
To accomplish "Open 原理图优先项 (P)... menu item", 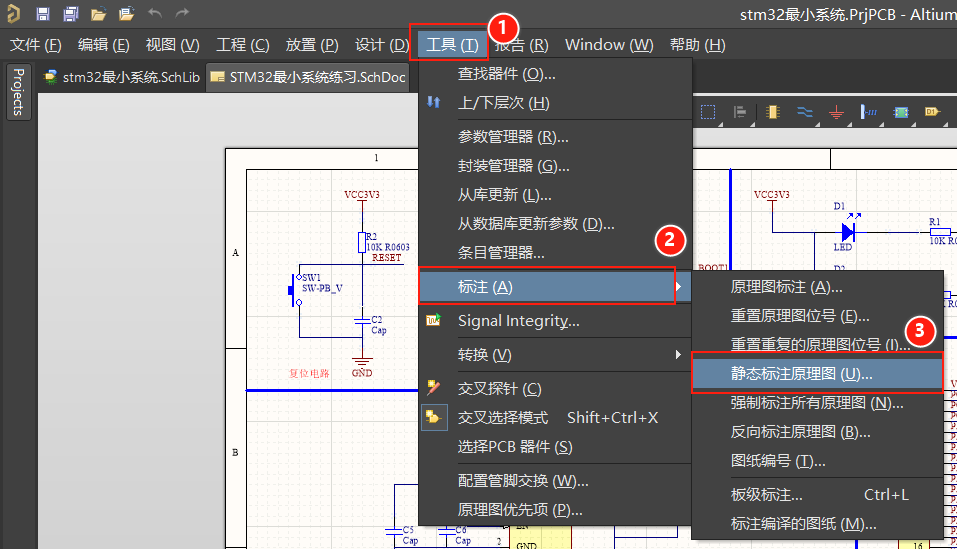I will 555,510.
